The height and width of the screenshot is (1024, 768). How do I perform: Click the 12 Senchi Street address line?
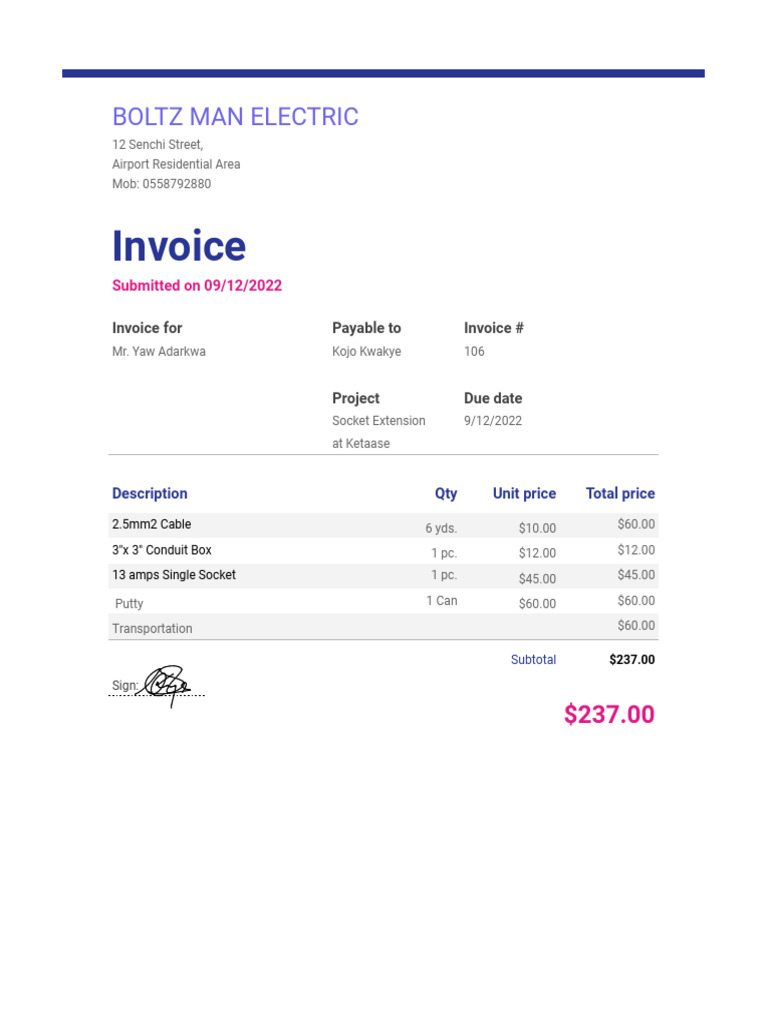(157, 145)
